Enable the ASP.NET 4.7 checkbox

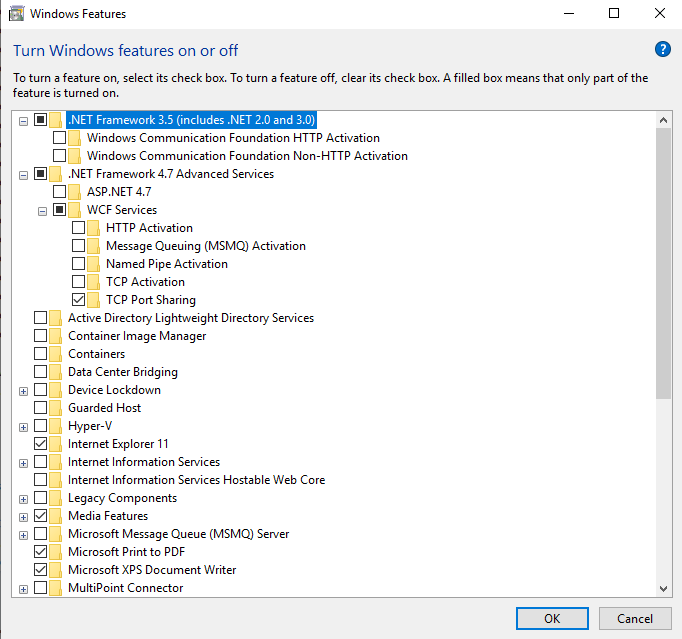tap(59, 191)
